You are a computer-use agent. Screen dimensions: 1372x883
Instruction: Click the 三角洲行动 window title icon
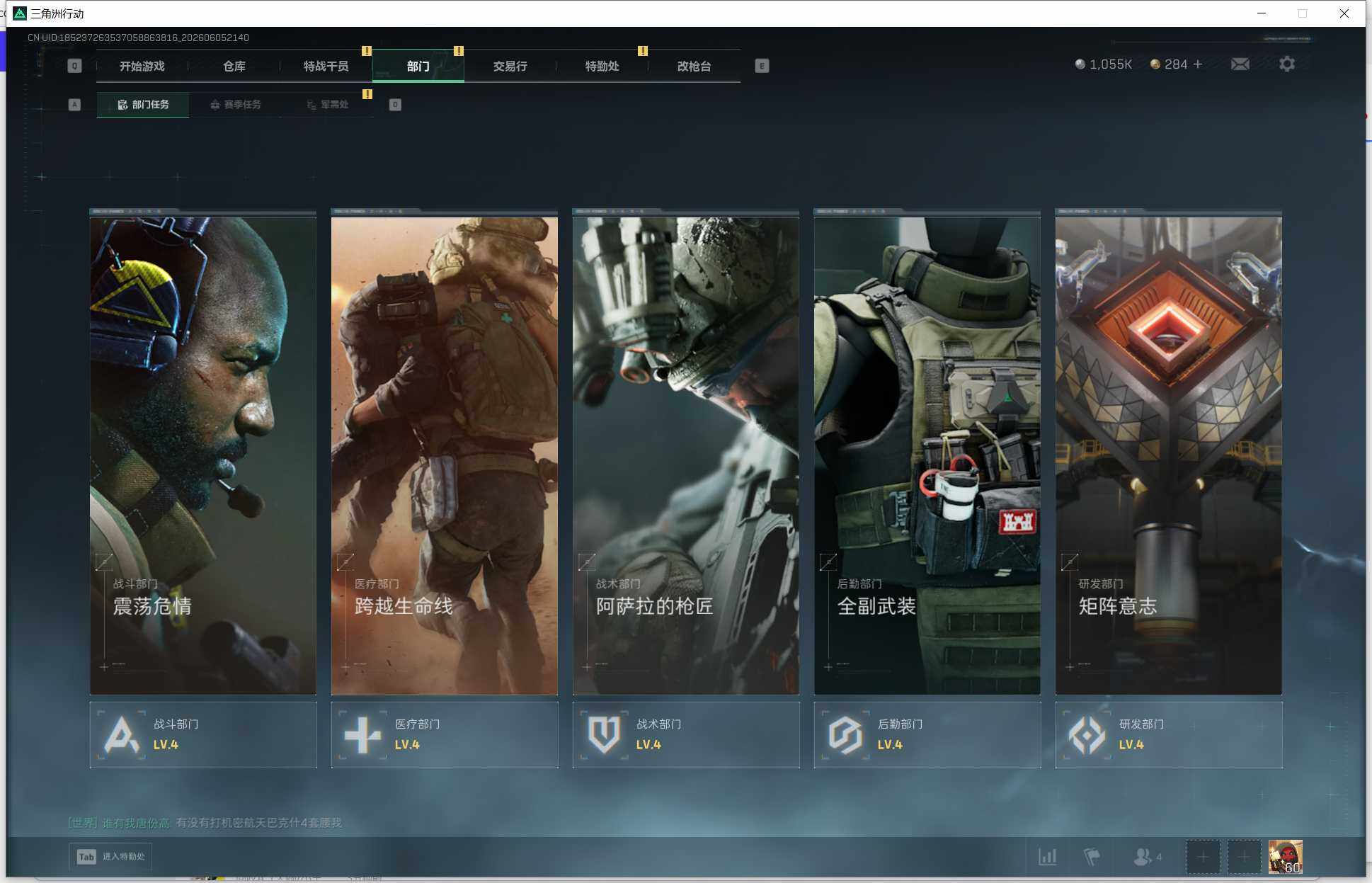(20, 13)
